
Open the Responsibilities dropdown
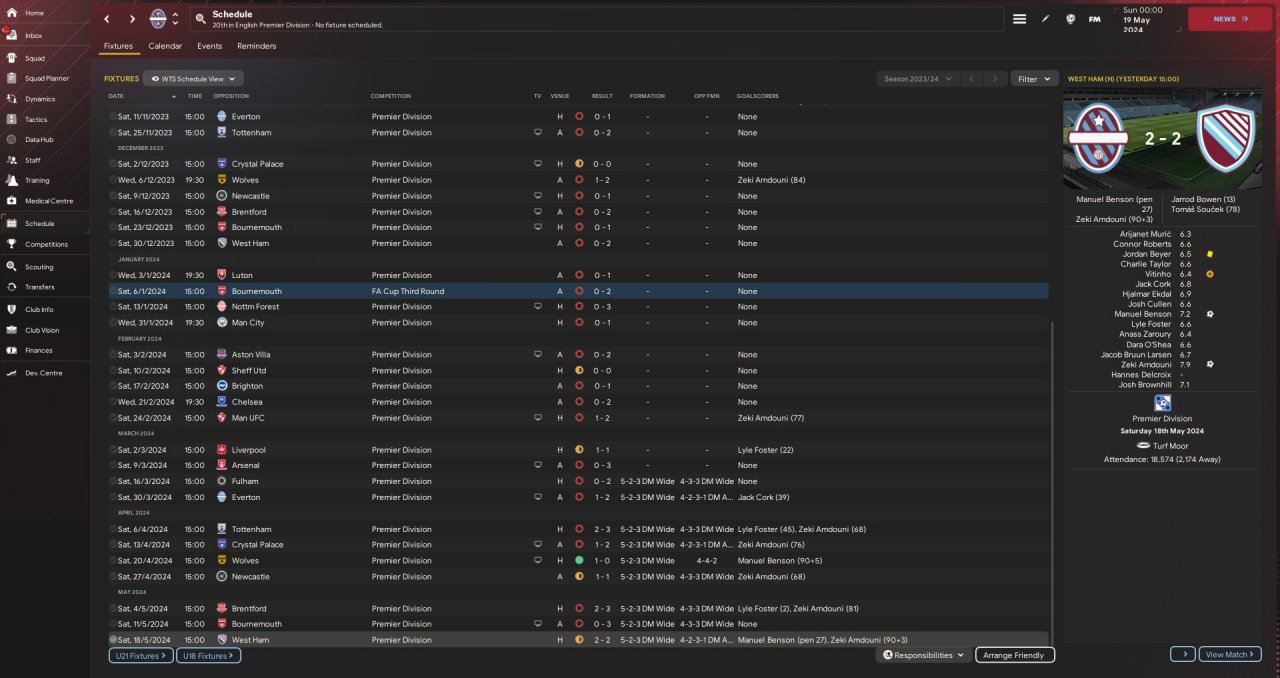tap(924, 655)
